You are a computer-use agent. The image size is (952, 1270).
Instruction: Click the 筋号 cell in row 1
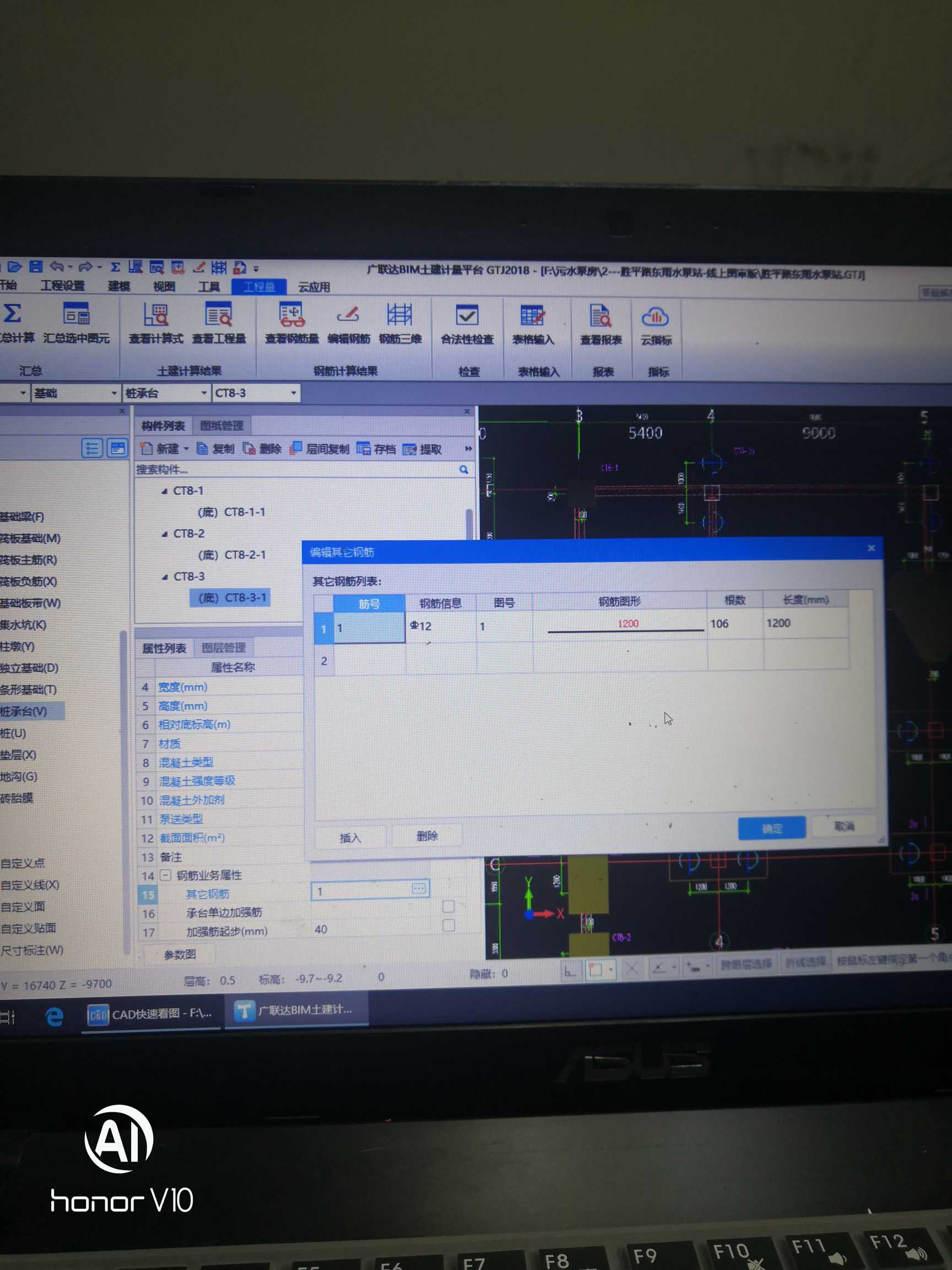[369, 627]
